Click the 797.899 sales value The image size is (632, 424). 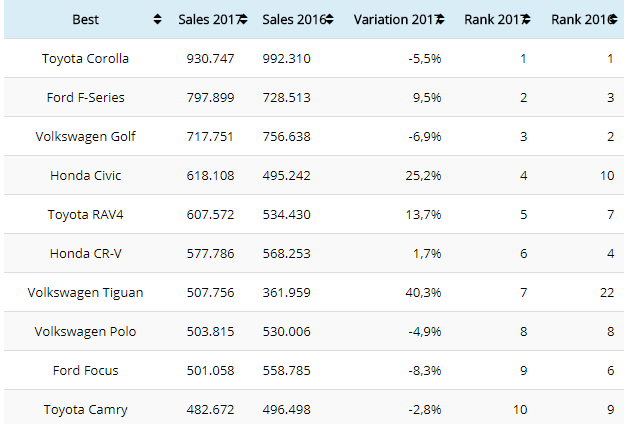pos(210,98)
